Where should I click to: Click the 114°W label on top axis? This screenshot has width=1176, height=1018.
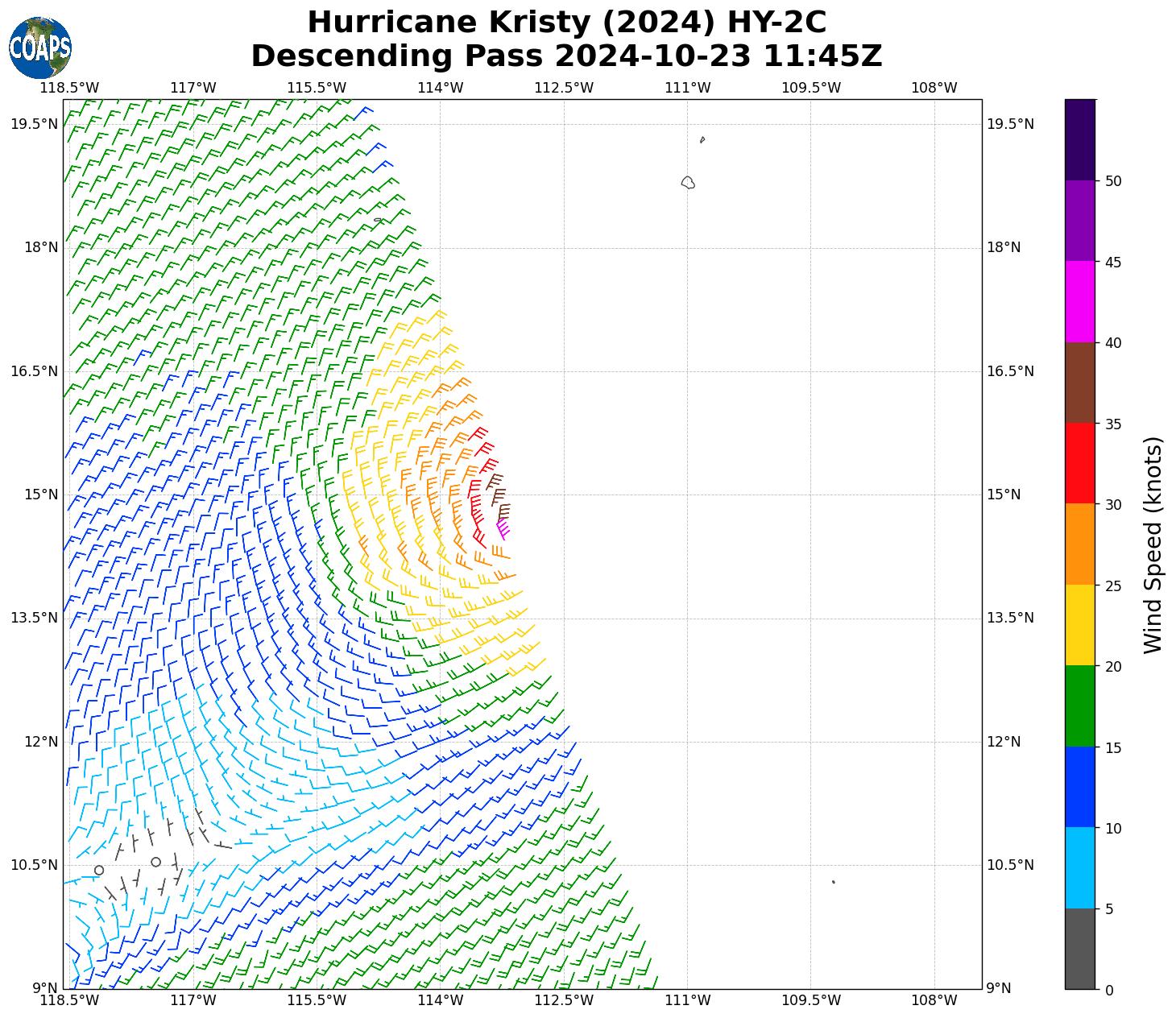440,88
